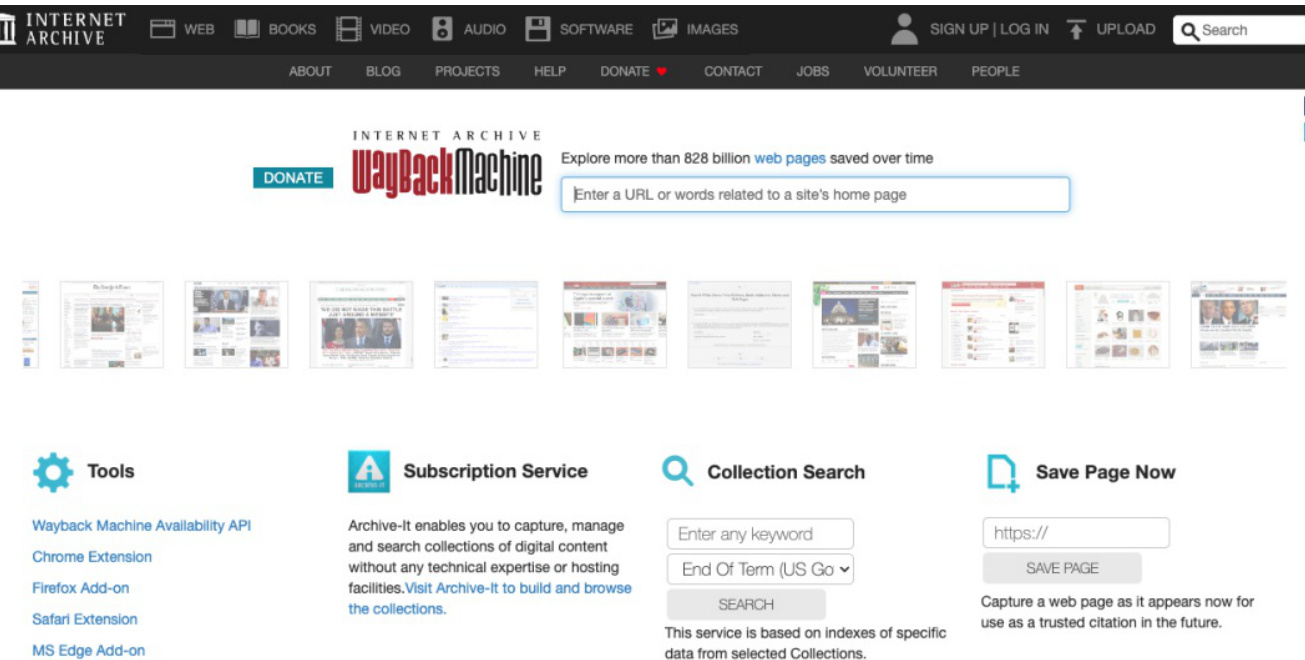Click the Images picture icon
This screenshot has width=1305, height=660.
[665, 29]
